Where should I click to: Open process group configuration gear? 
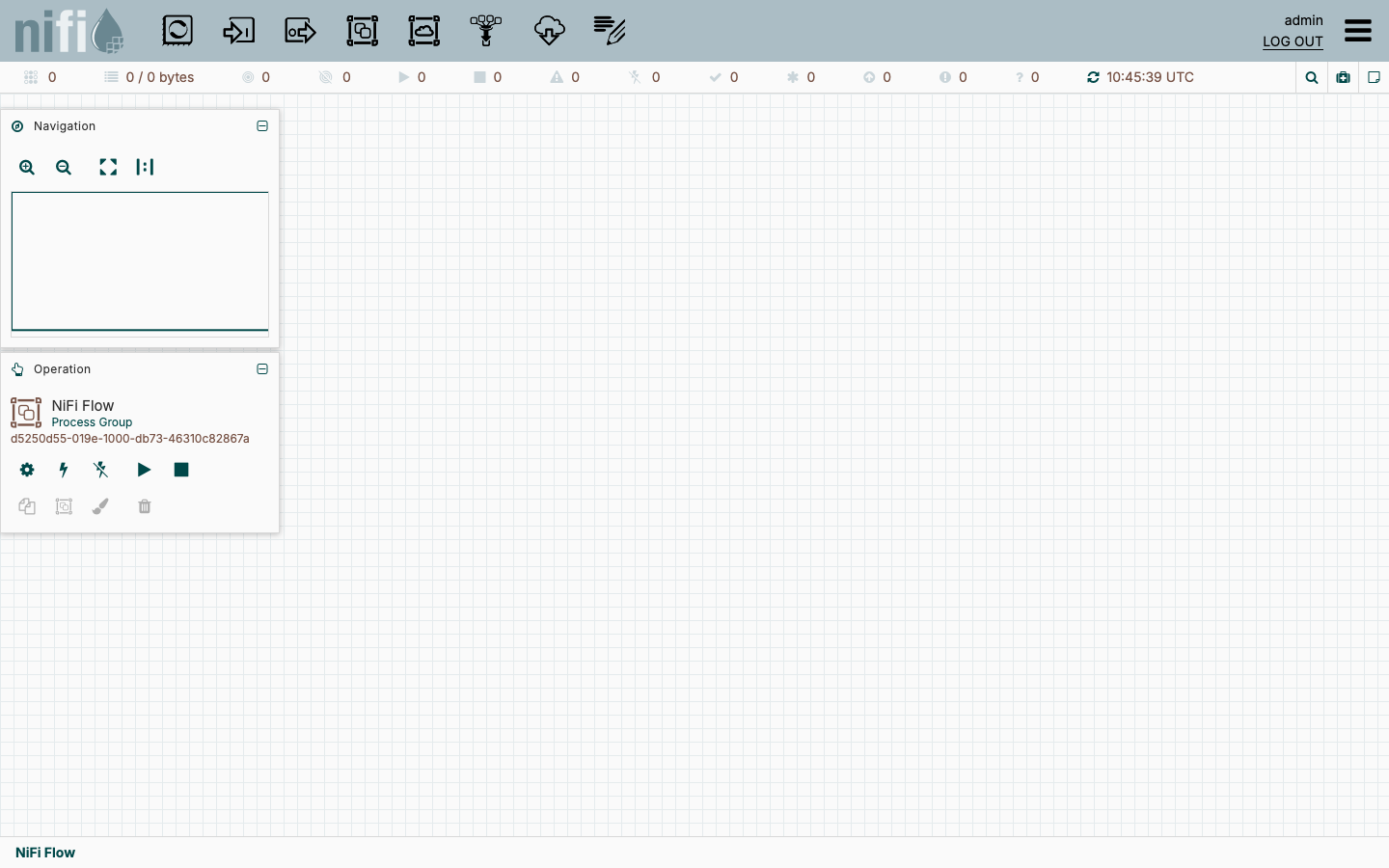pos(27,470)
